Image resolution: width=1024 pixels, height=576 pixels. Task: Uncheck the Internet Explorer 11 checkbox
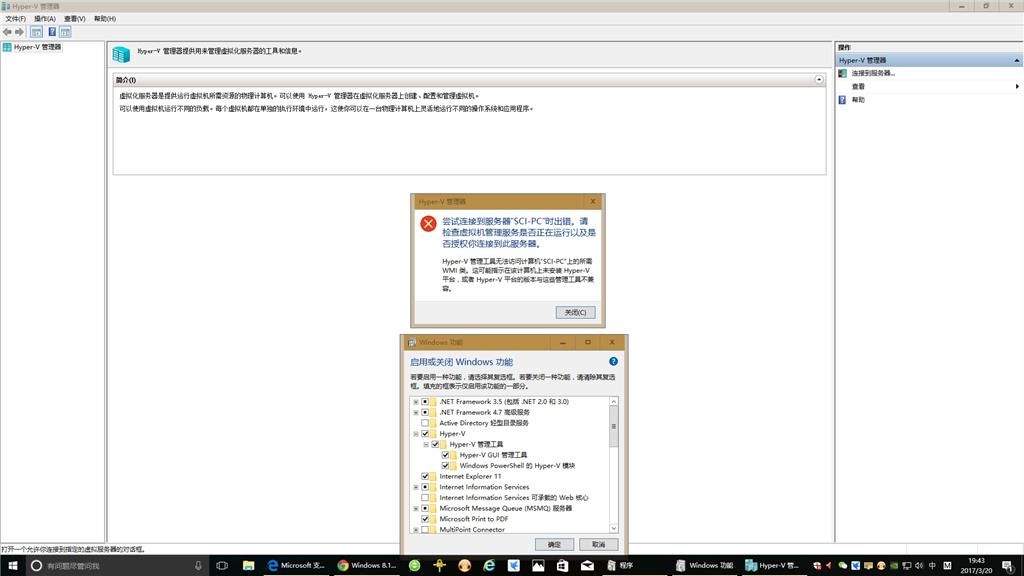425,476
